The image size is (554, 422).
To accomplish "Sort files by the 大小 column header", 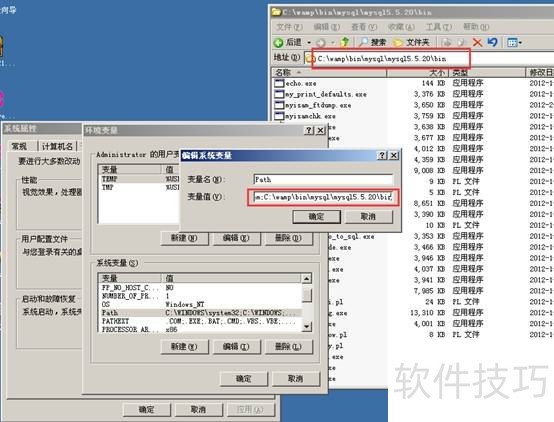I will pos(417,73).
